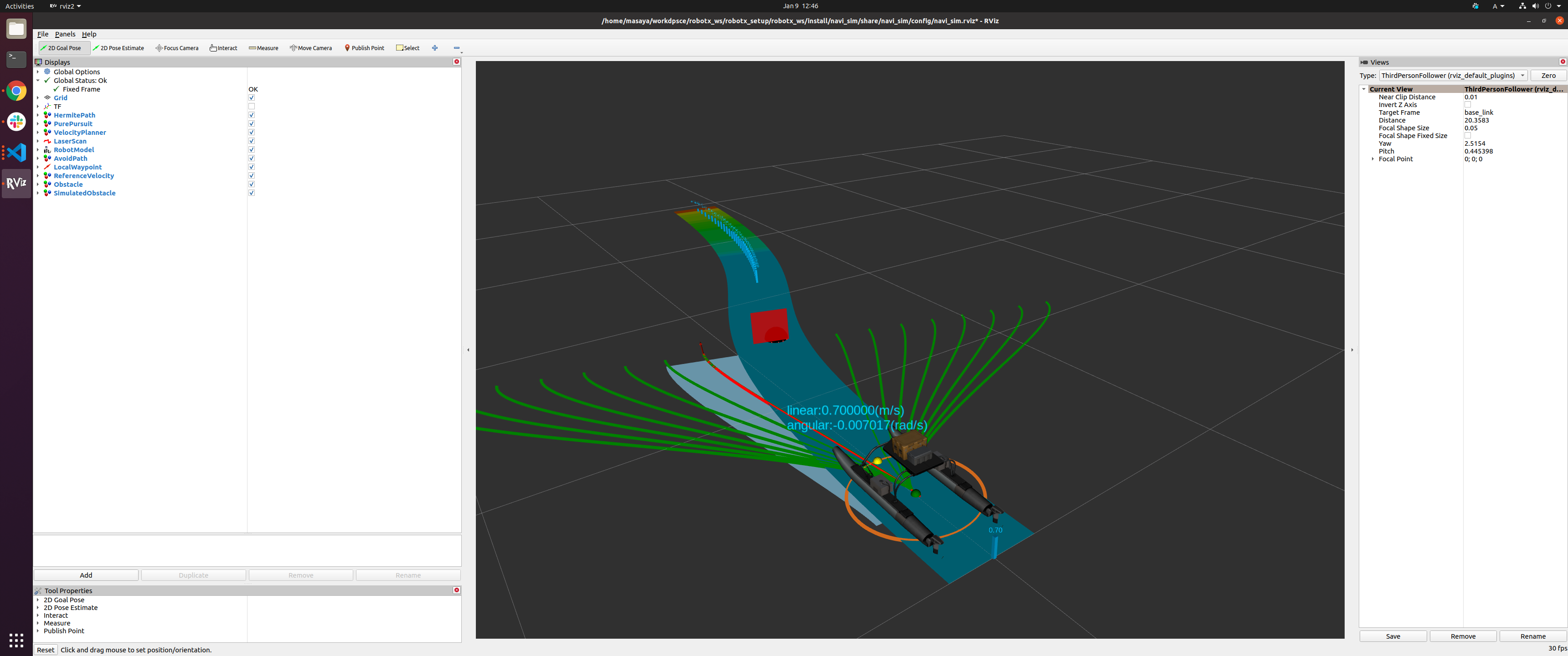Expand the ReferenceVelocity display
Viewport: 1568px width, 656px height.
tap(38, 176)
